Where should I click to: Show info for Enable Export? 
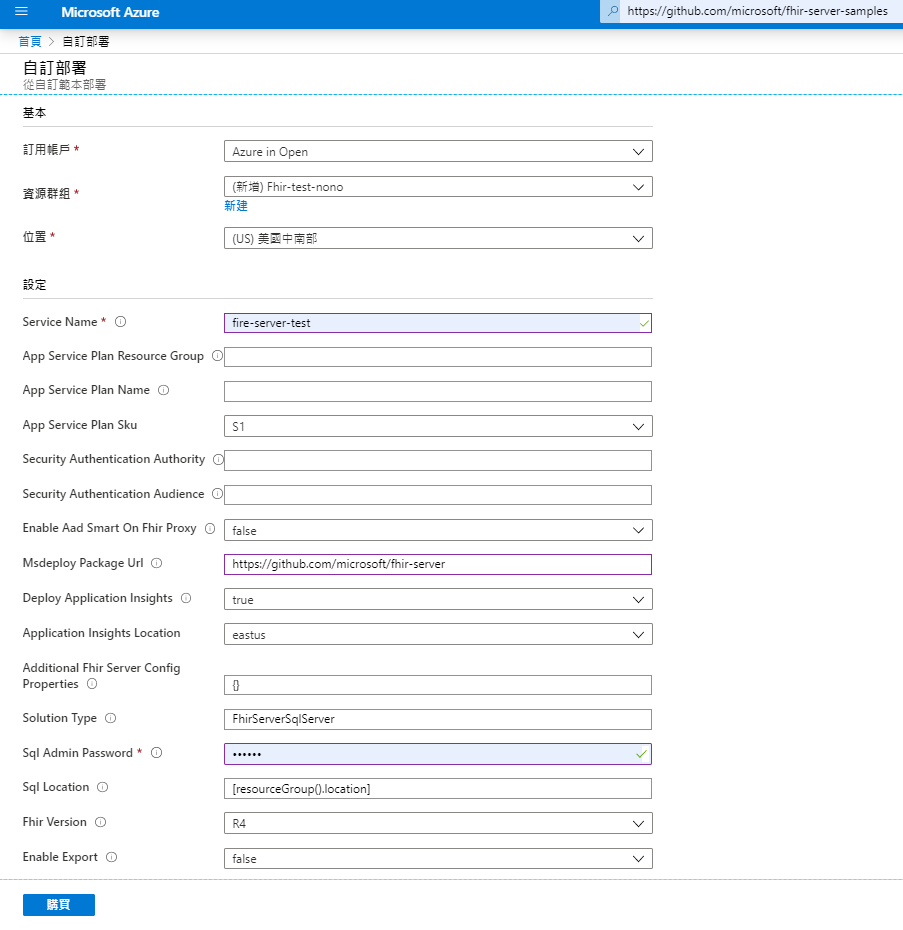tap(112, 857)
